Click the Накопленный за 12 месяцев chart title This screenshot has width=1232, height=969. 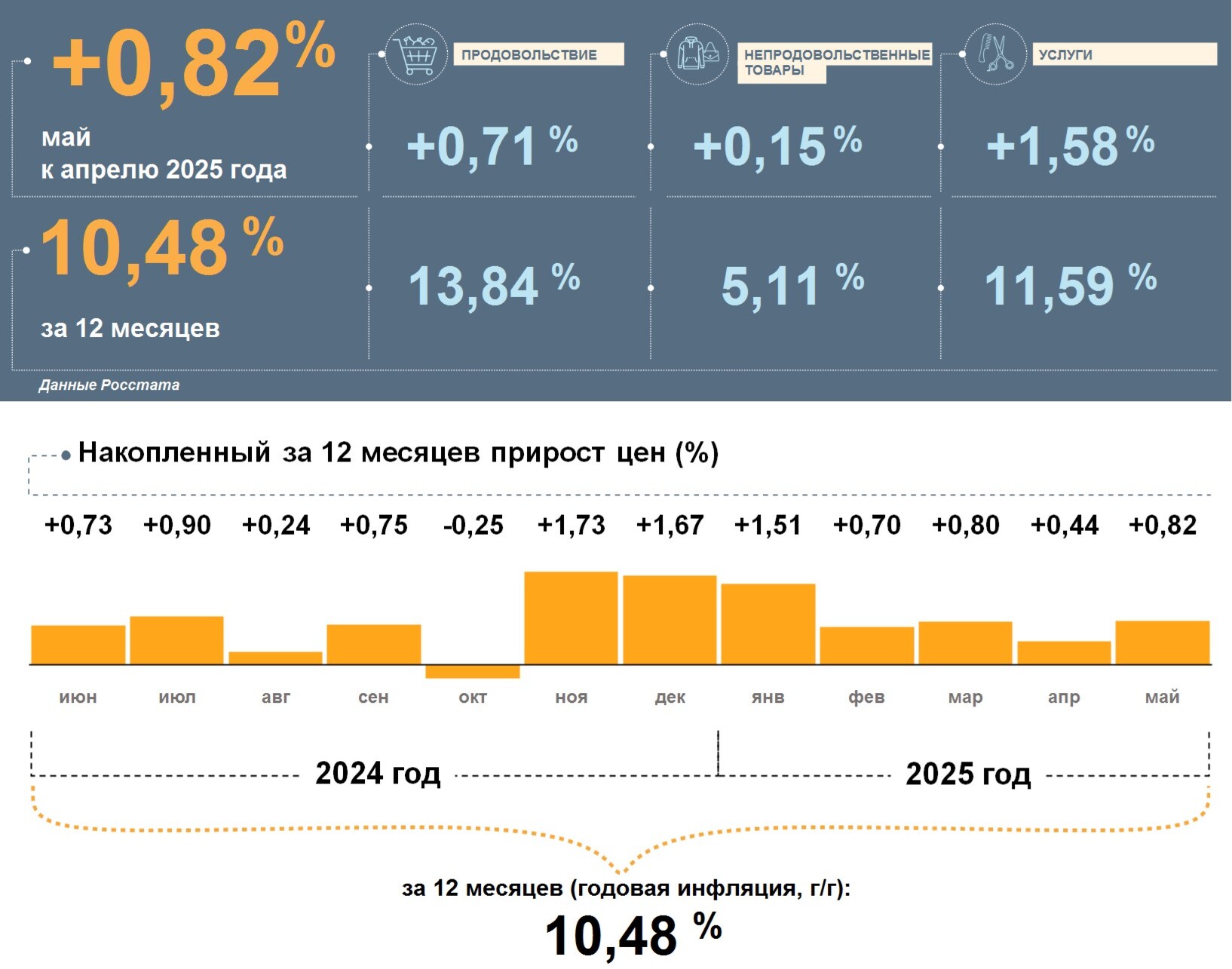pos(398,452)
